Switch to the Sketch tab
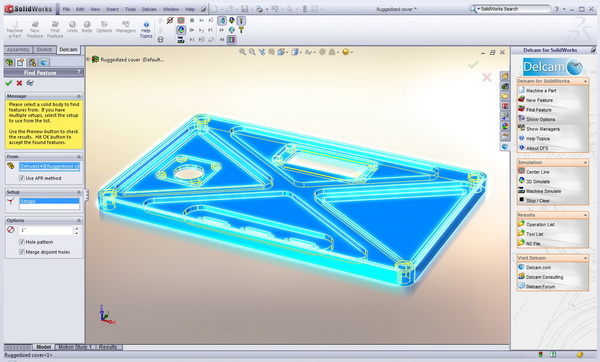 pos(44,50)
